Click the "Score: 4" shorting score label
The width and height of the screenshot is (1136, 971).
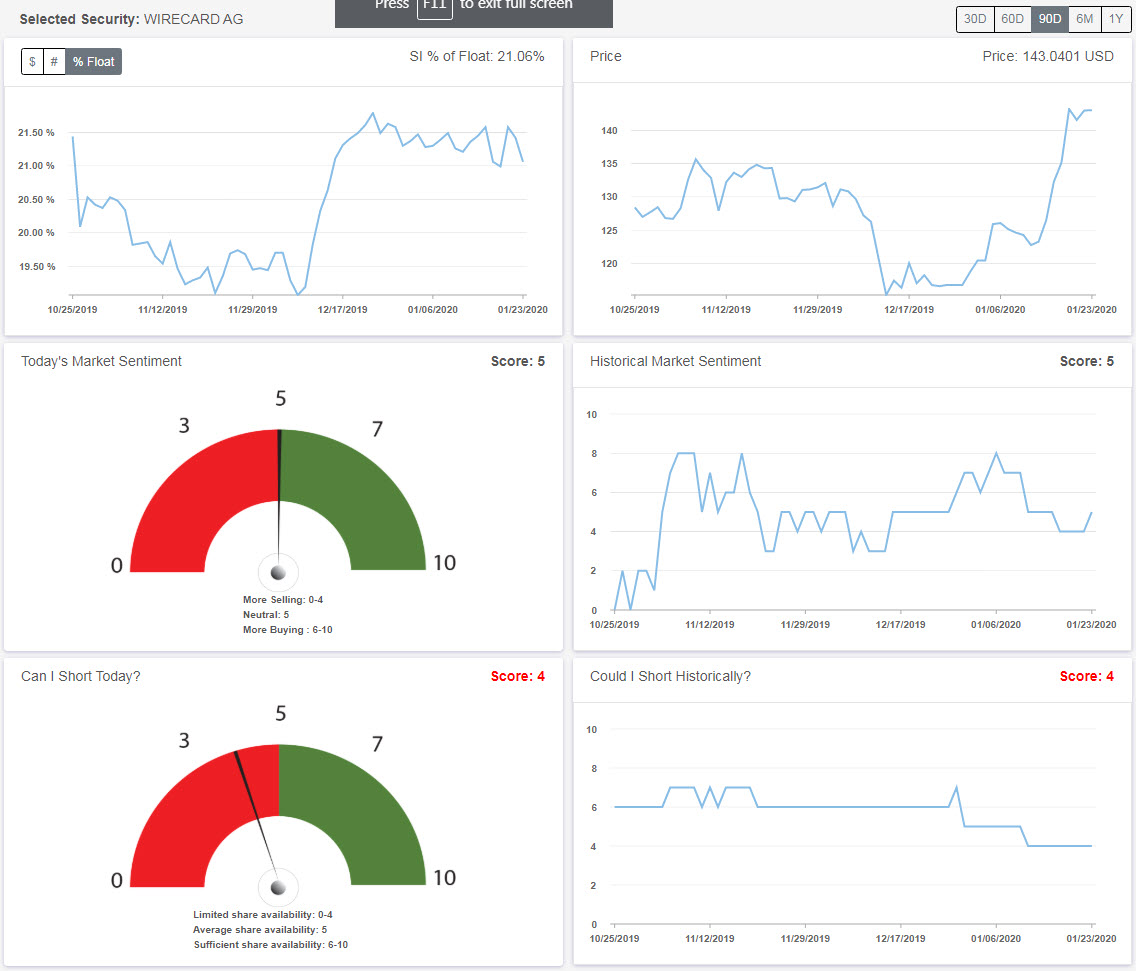518,676
